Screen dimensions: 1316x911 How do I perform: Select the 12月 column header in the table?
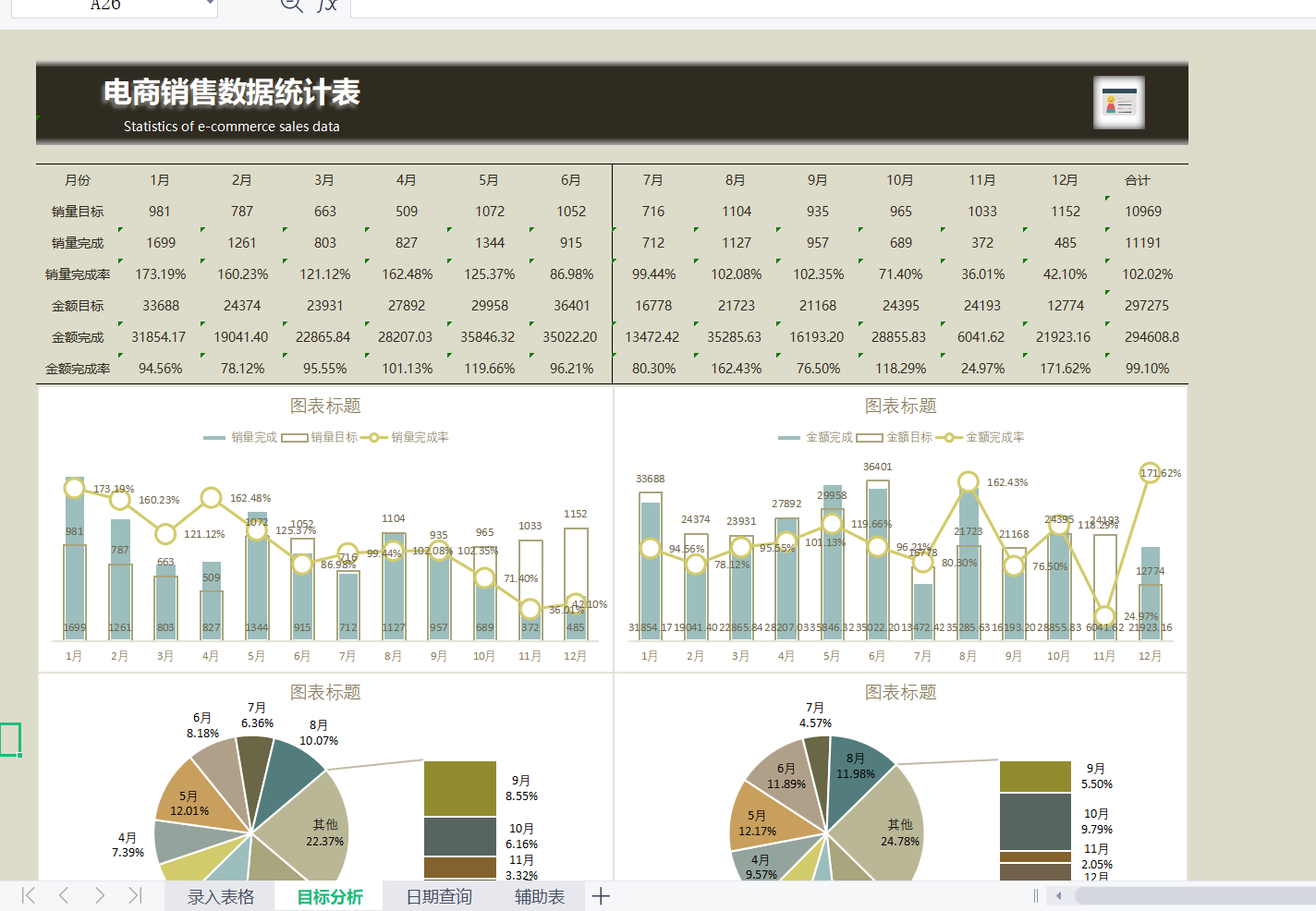[1065, 180]
